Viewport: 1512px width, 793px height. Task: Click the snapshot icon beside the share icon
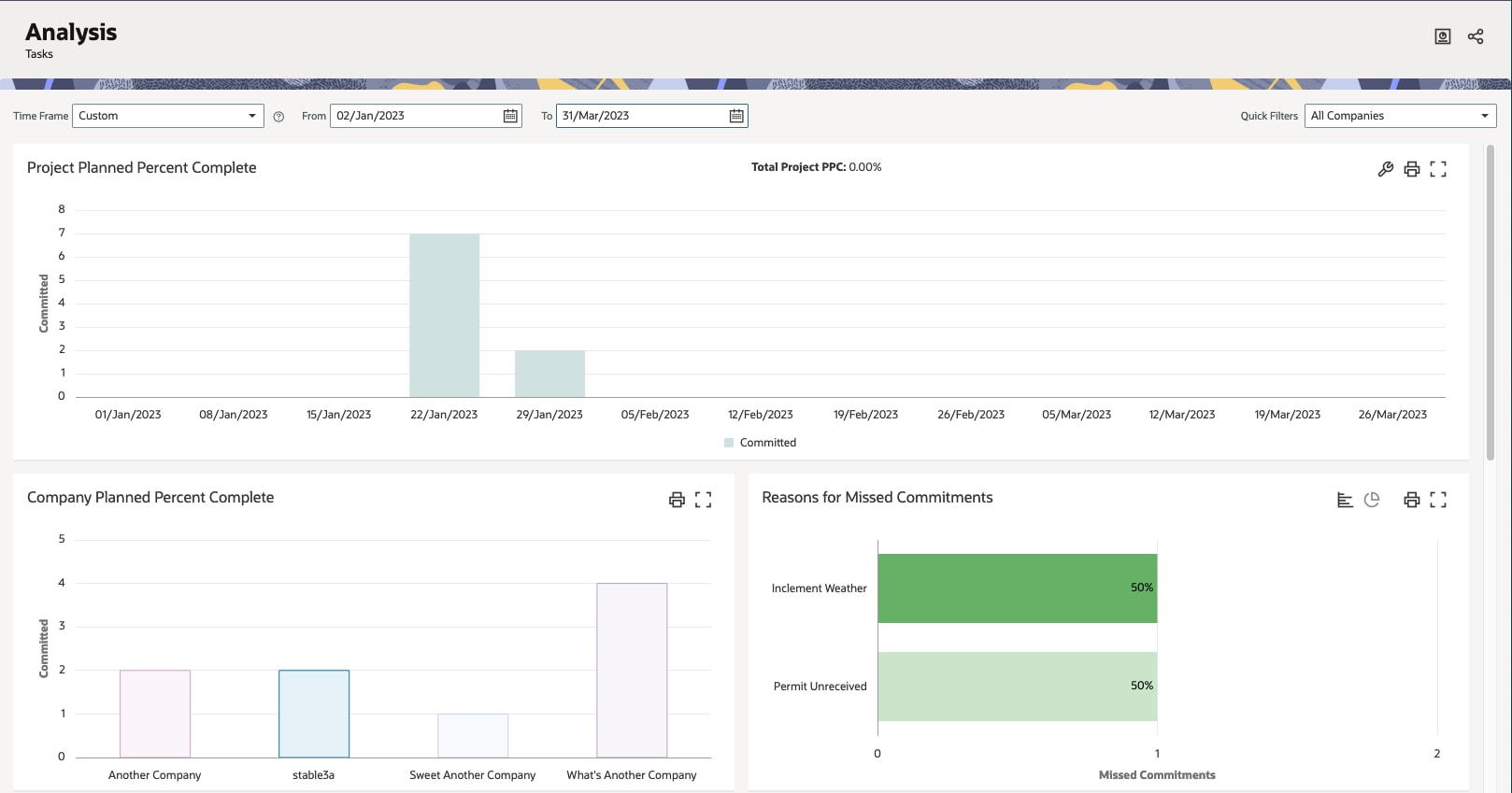click(x=1443, y=36)
